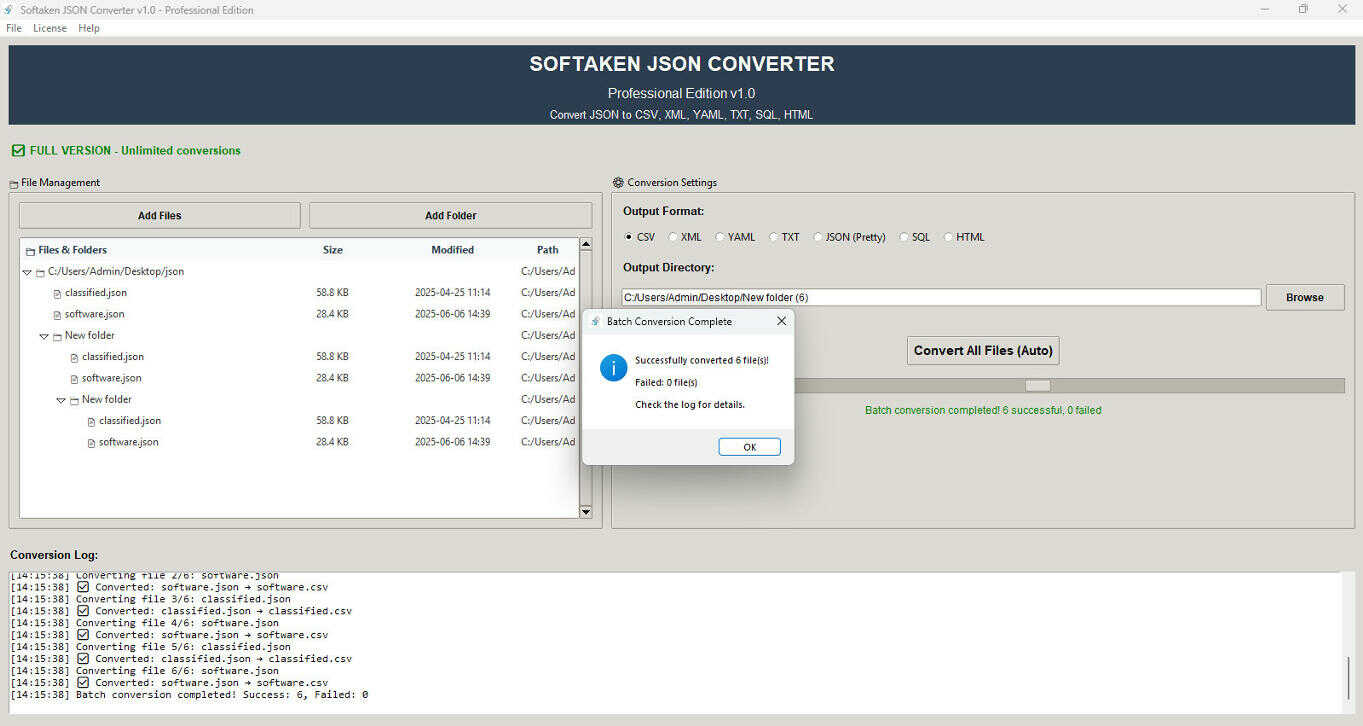Open the License menu

click(x=49, y=28)
